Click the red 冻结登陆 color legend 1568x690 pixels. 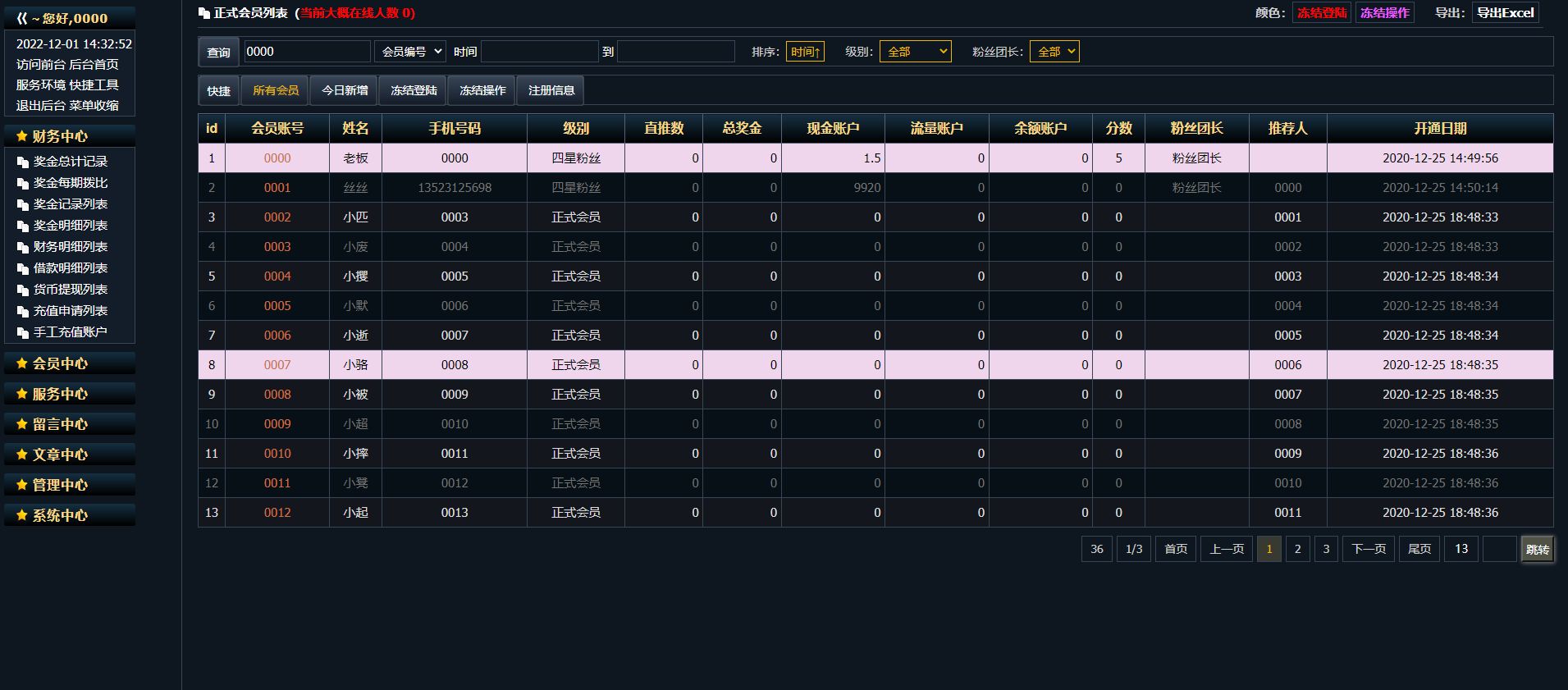pyautogui.click(x=1321, y=13)
